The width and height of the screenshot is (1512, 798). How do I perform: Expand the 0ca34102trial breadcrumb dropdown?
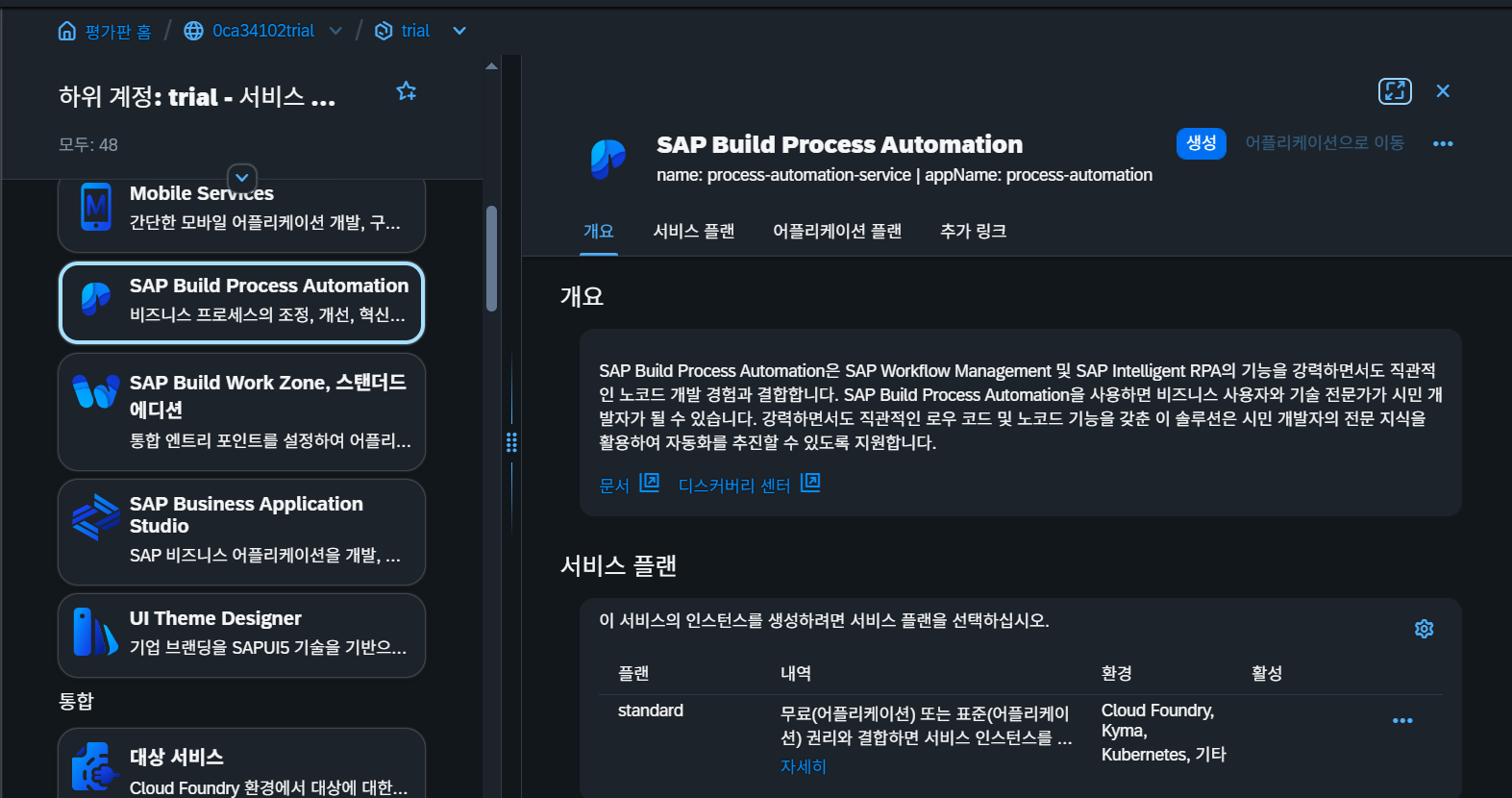pyautogui.click(x=335, y=31)
